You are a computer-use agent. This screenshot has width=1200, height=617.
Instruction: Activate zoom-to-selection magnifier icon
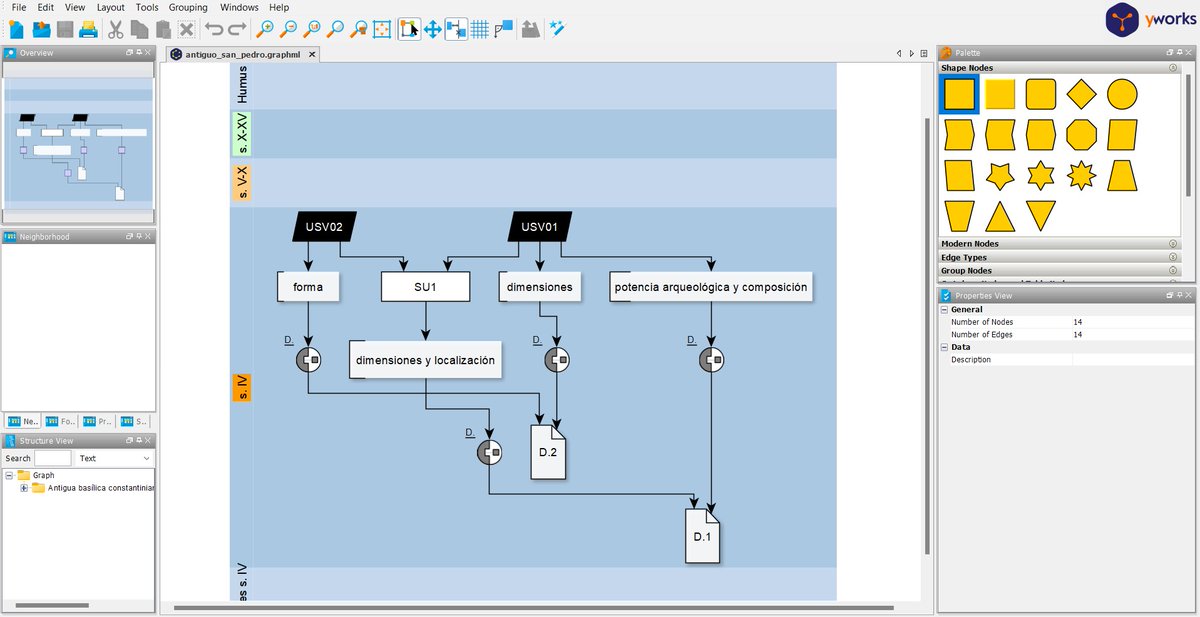(x=359, y=29)
